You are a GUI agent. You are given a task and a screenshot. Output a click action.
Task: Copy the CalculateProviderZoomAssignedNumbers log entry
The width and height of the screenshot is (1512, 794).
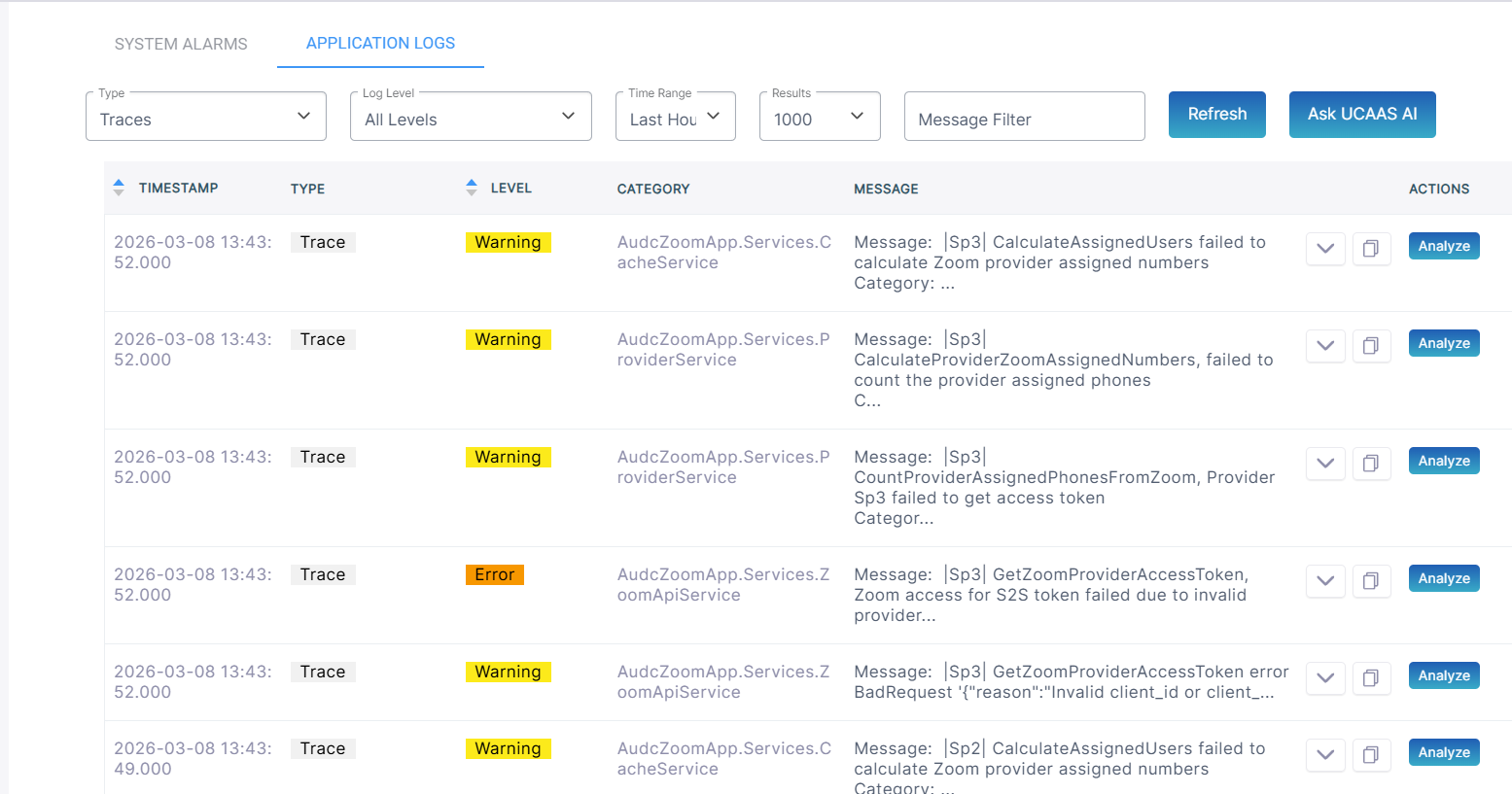point(1371,345)
